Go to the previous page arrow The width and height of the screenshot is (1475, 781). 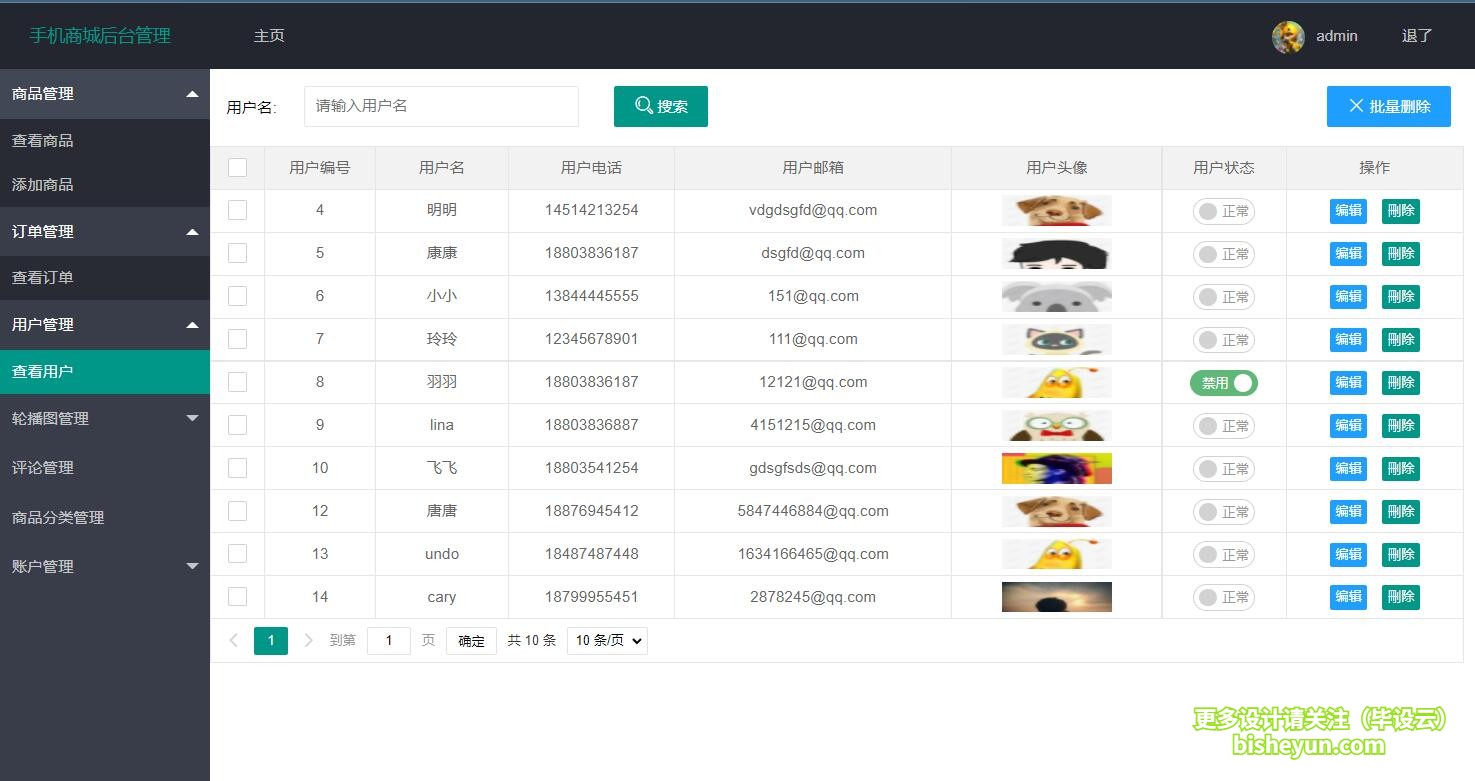[x=233, y=640]
